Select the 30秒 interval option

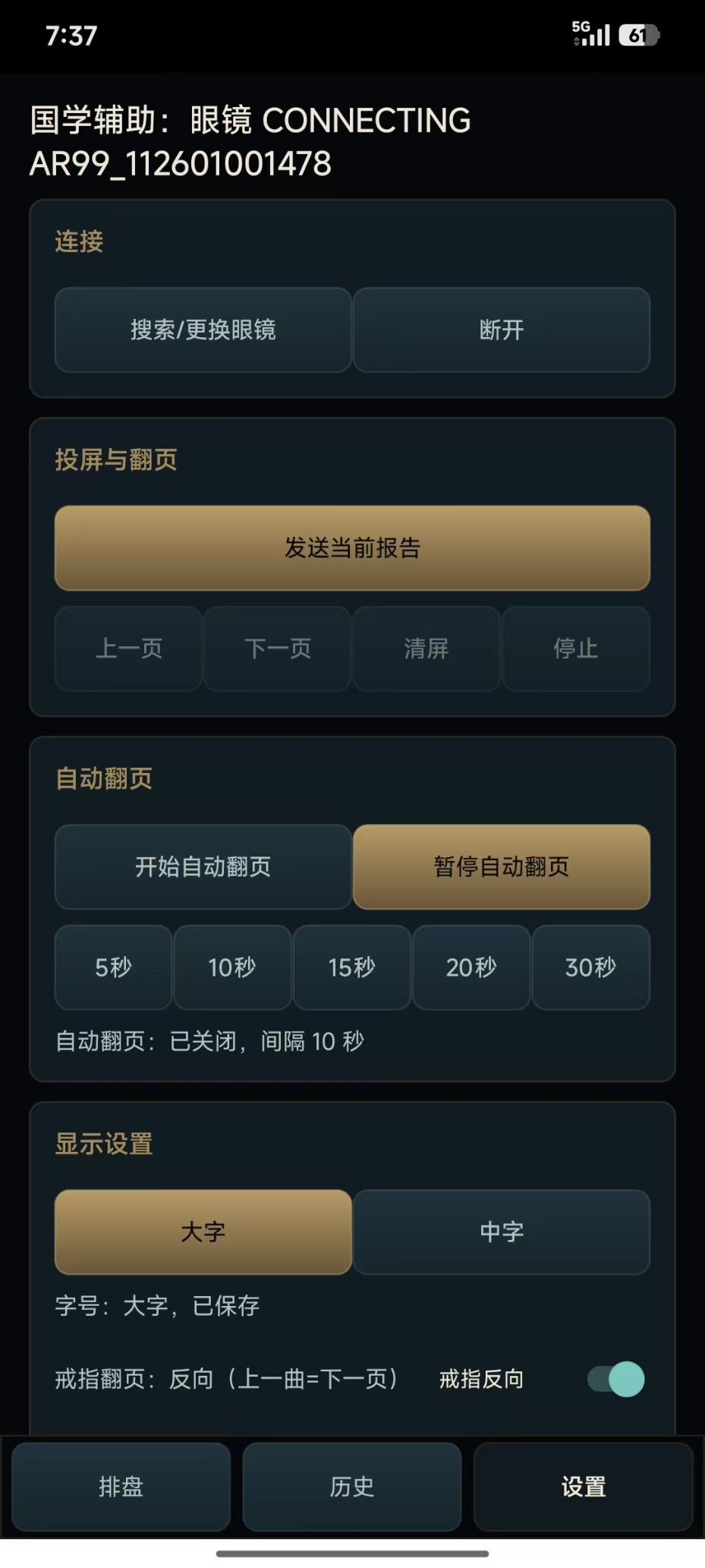pyautogui.click(x=591, y=967)
